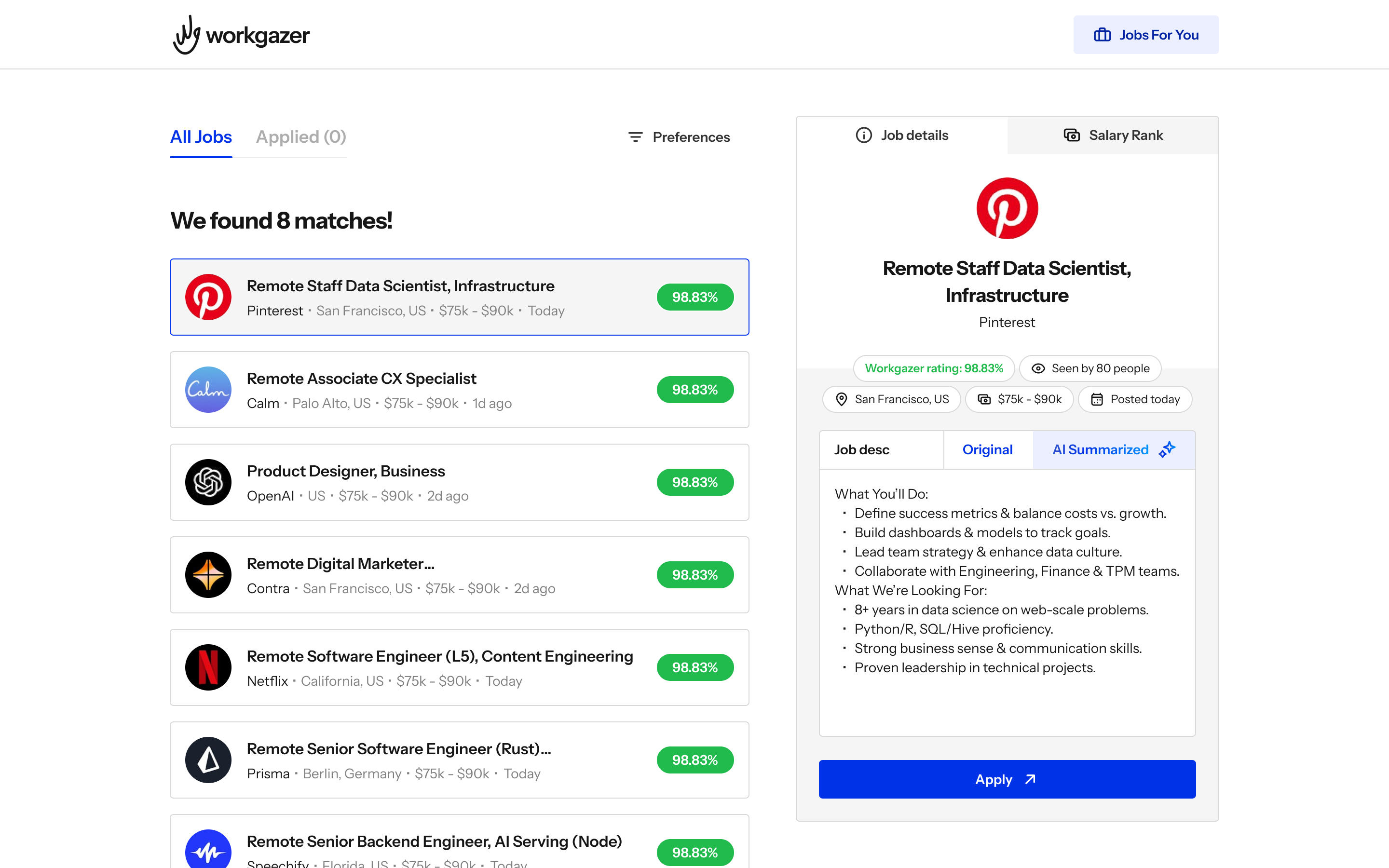Screen dimensions: 1389x868
Task: Click the Contra star logo in the job list
Action: (x=208, y=575)
